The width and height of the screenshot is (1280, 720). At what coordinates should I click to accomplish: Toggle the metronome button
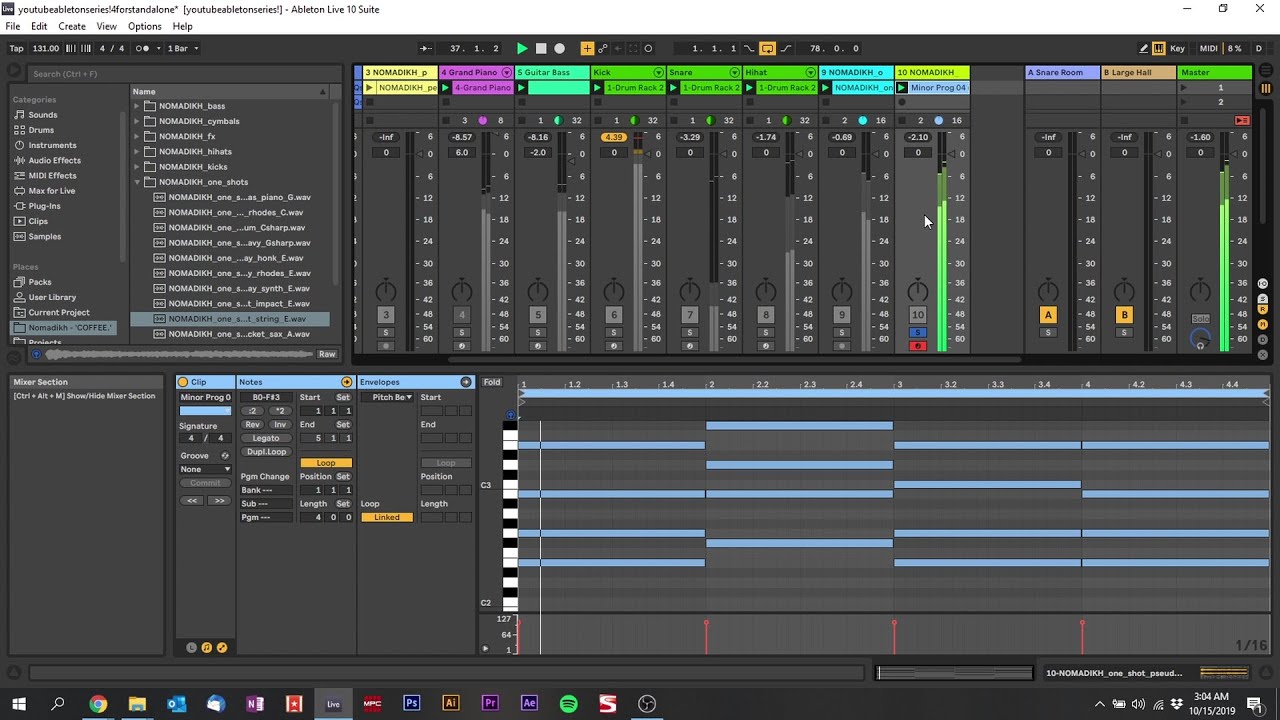pos(147,48)
